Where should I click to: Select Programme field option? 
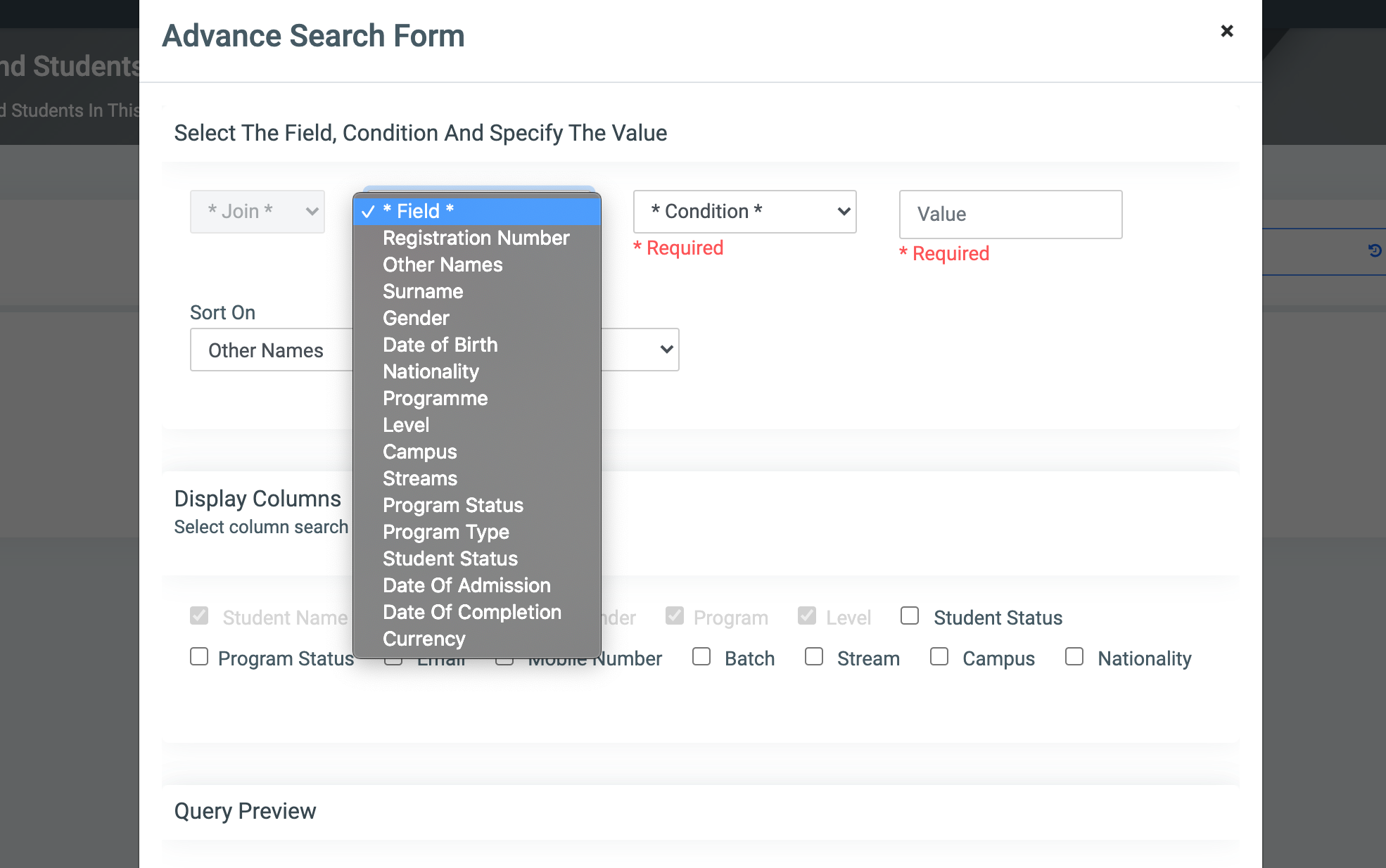(x=434, y=398)
